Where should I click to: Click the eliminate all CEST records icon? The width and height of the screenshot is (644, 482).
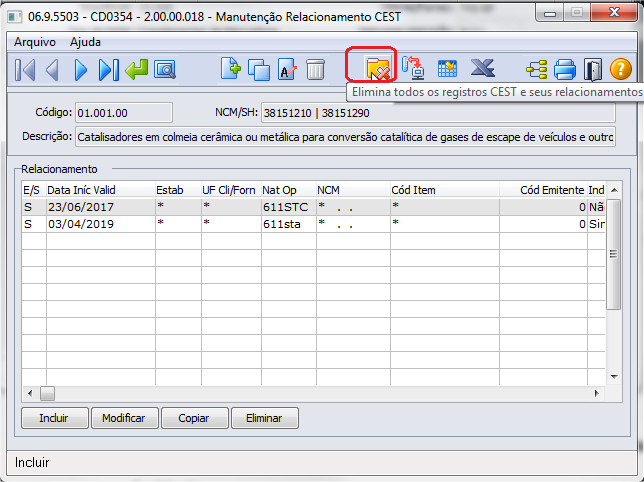click(378, 69)
